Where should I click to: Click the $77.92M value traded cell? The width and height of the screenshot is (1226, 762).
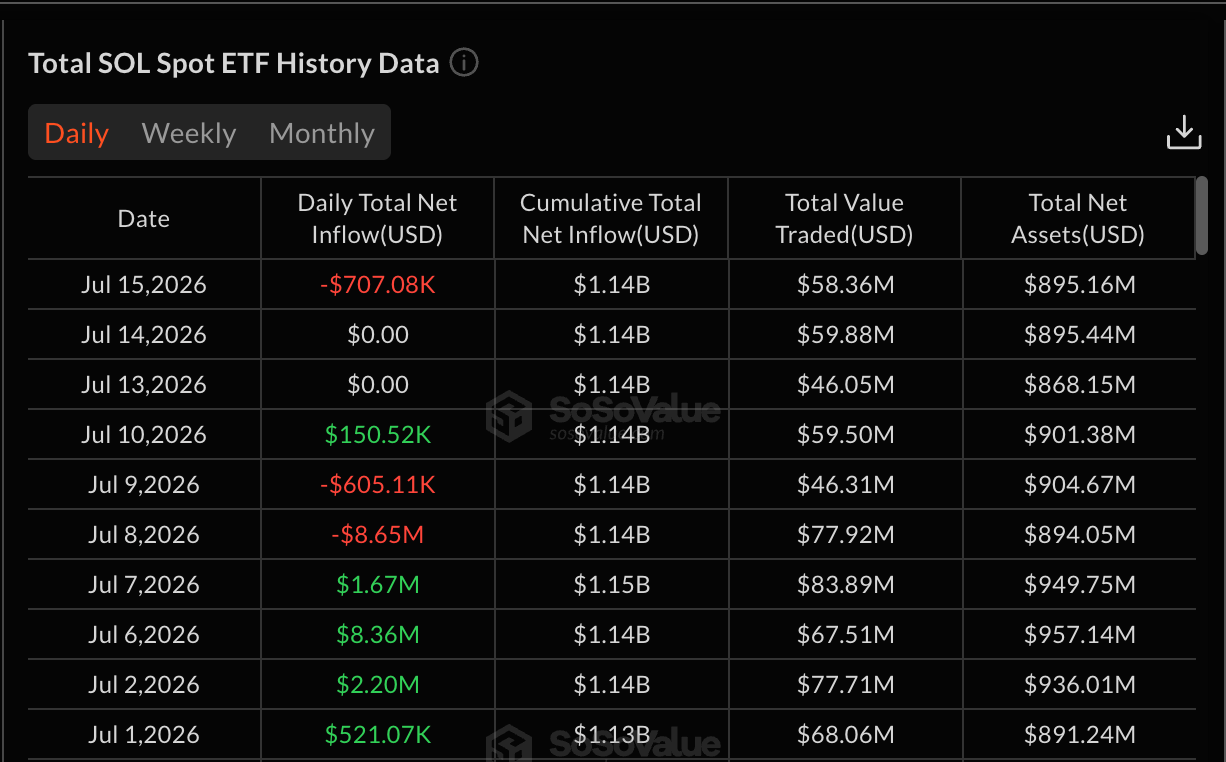coord(846,535)
